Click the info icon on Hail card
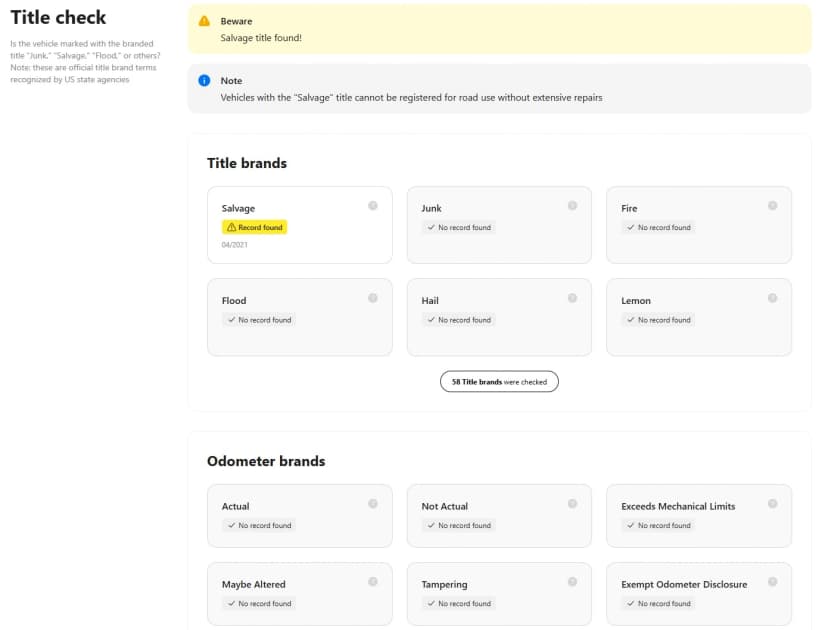Screen dimensions: 828x630 (x=572, y=298)
